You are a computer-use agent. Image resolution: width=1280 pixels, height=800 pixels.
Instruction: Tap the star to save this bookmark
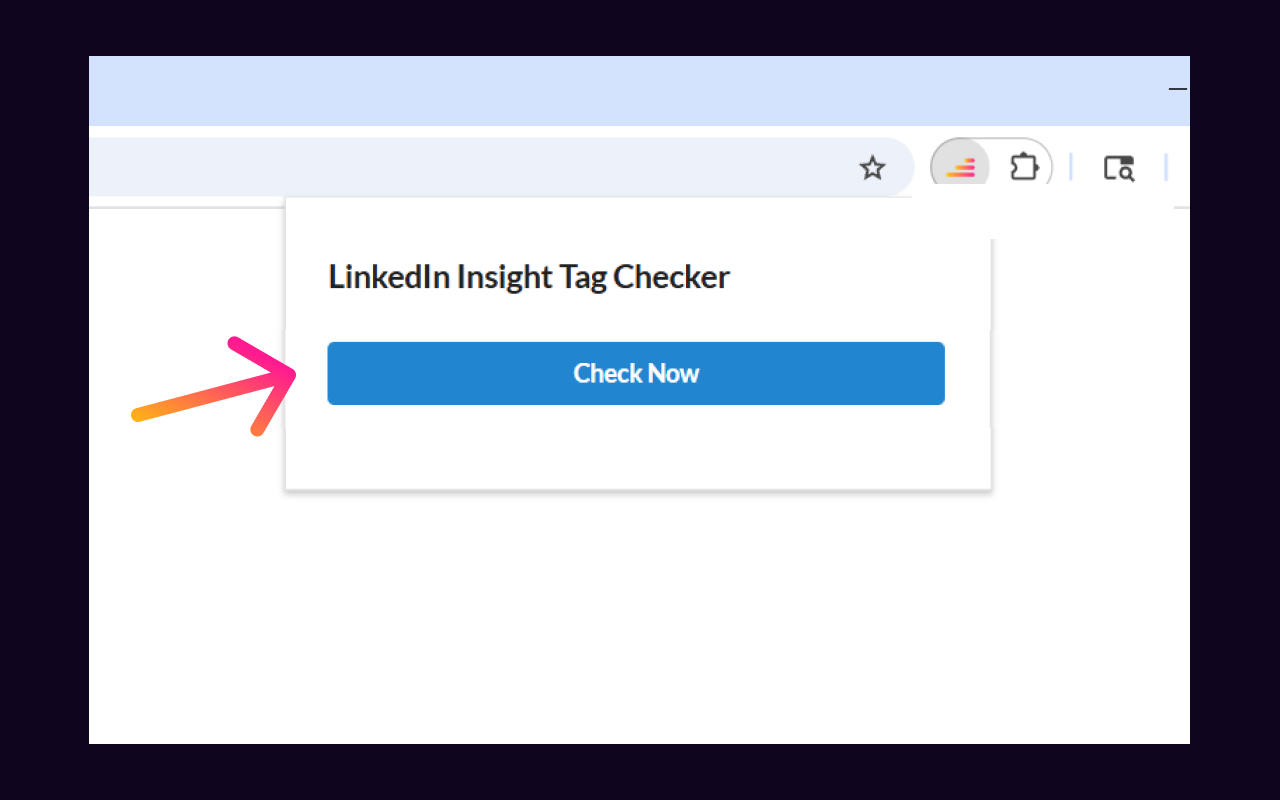tap(872, 168)
